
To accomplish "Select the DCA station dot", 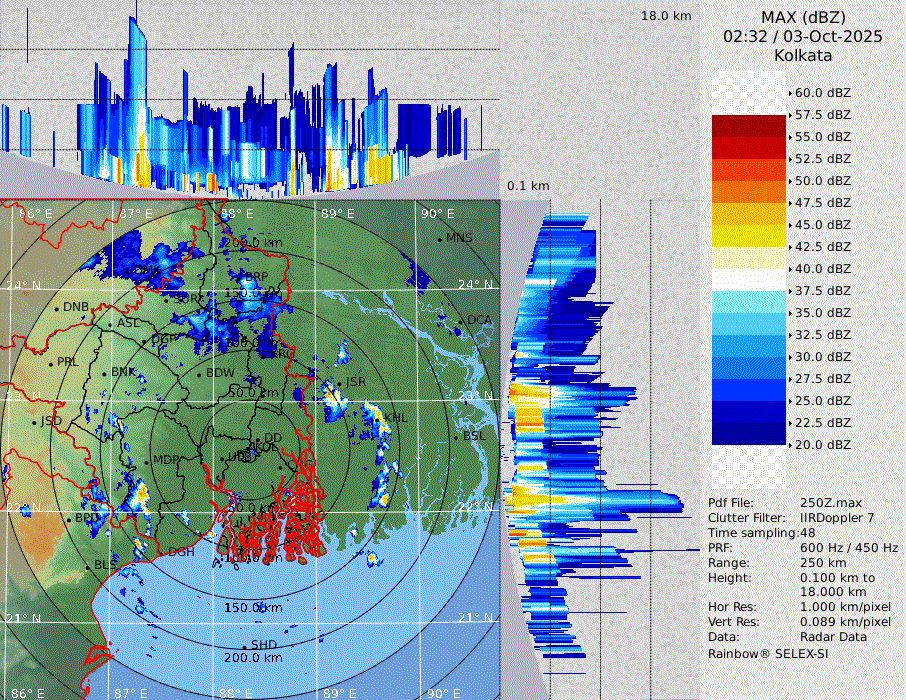I will click(462, 322).
